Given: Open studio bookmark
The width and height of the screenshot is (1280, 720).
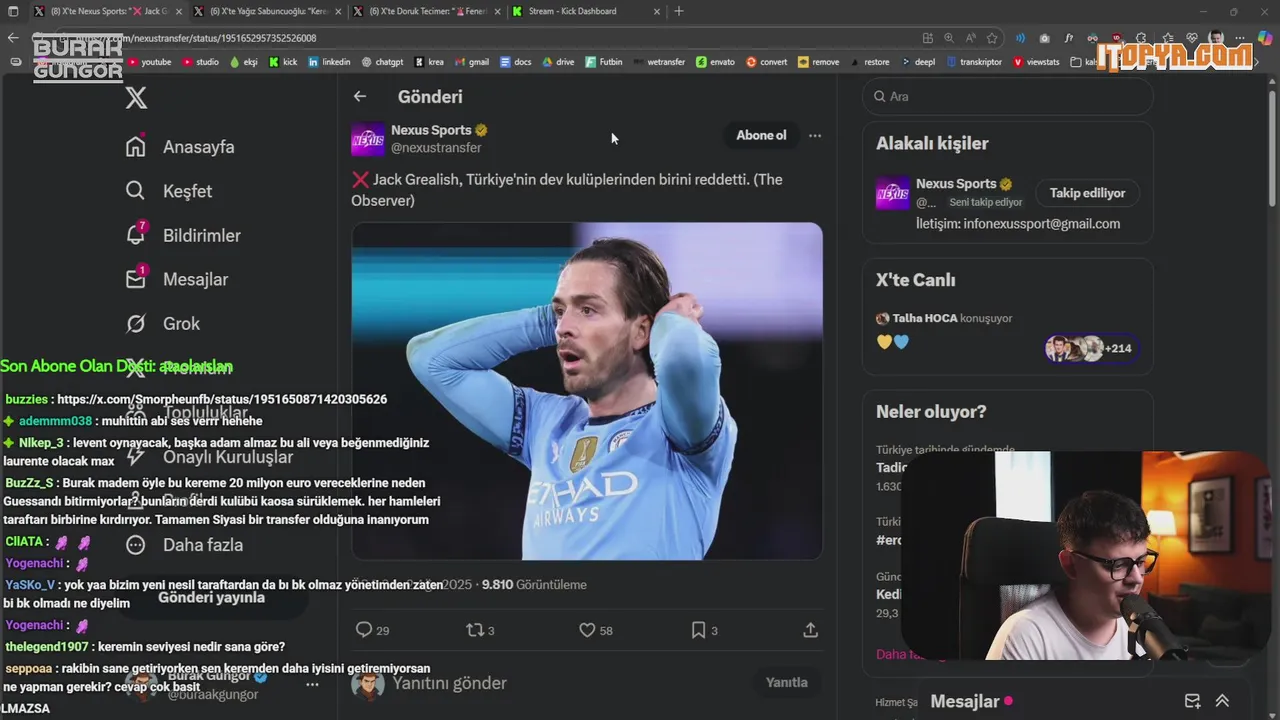Looking at the screenshot, I should pyautogui.click(x=200, y=62).
